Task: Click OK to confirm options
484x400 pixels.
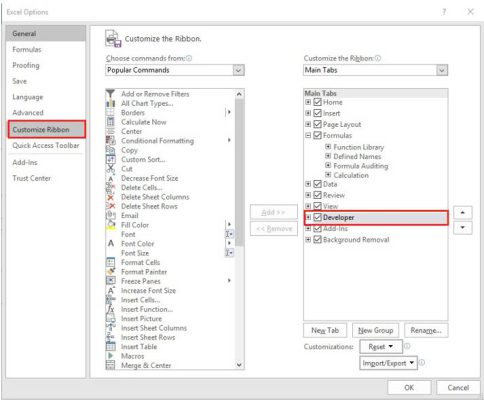Action: [409, 388]
